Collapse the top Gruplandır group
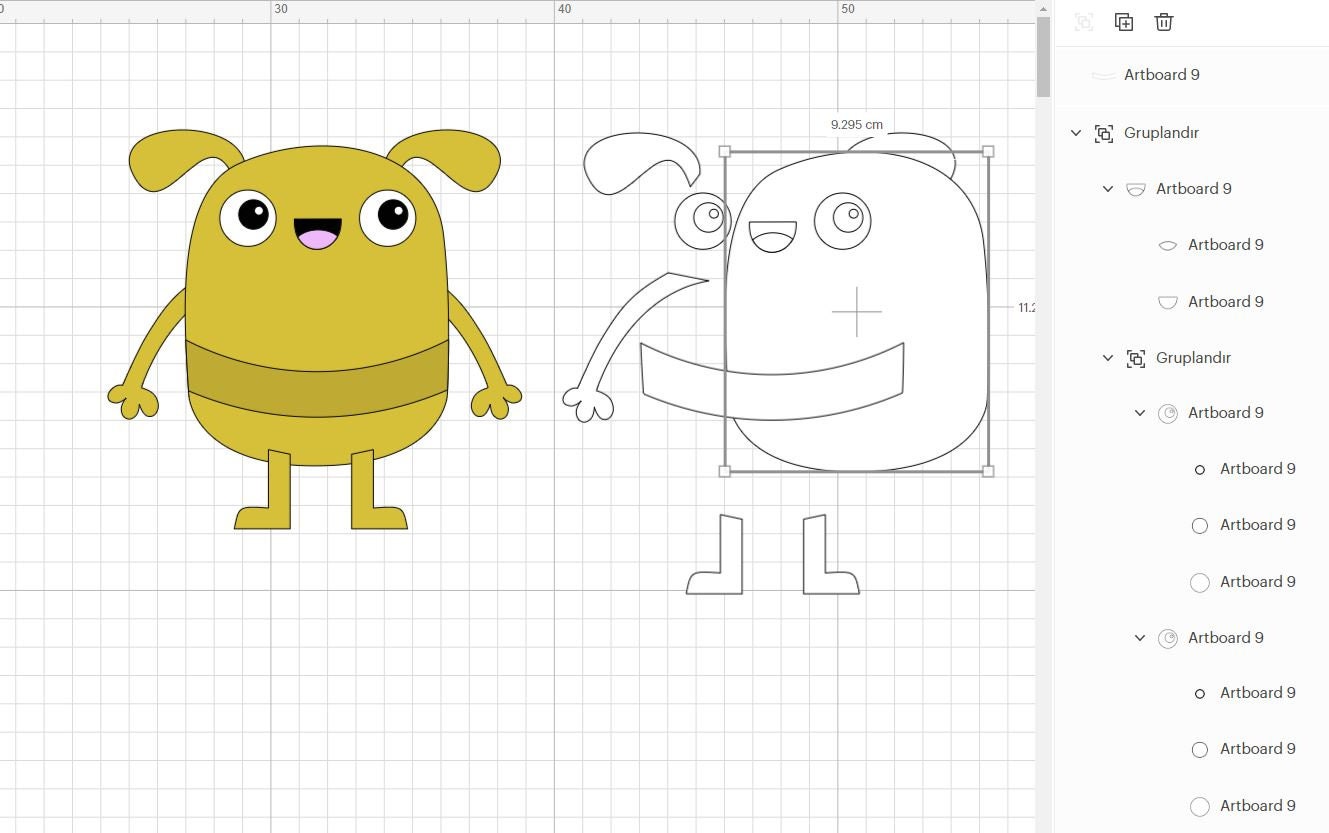The width and height of the screenshot is (1329, 833). (x=1076, y=132)
